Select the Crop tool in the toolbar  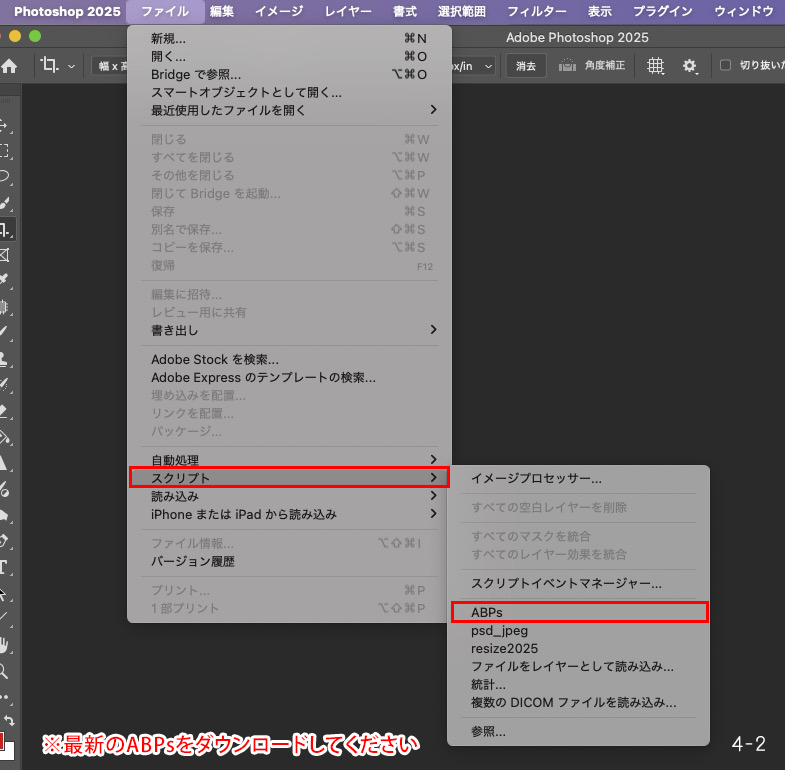click(5, 229)
